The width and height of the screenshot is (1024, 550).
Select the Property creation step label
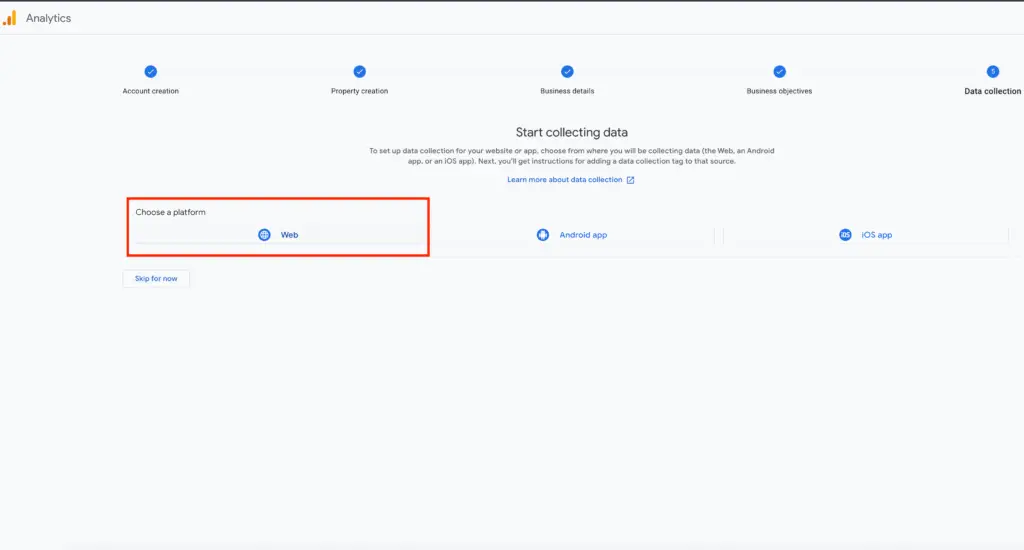coord(359,91)
